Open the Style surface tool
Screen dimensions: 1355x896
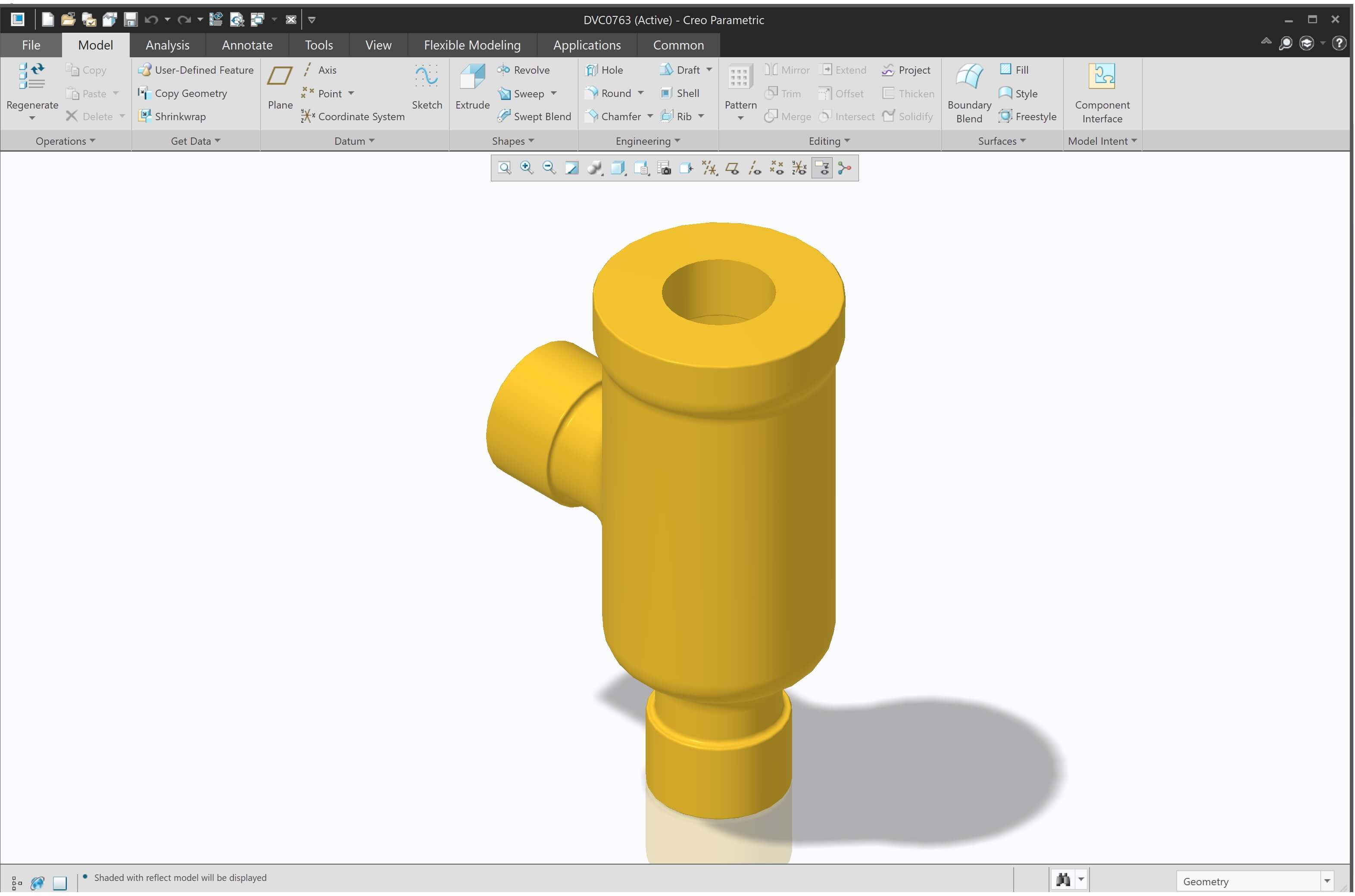click(1018, 93)
